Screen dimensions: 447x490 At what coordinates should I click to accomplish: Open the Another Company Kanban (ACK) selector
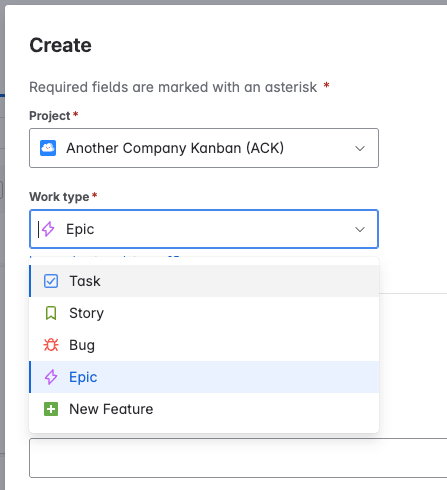click(204, 148)
